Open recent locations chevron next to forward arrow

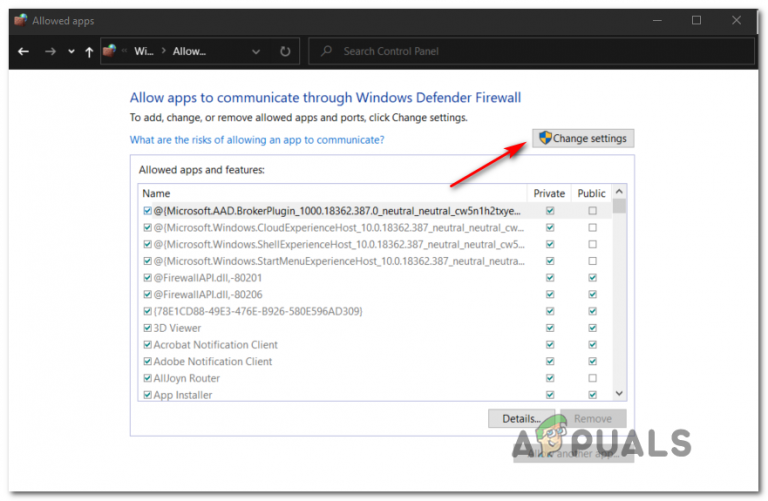72,51
